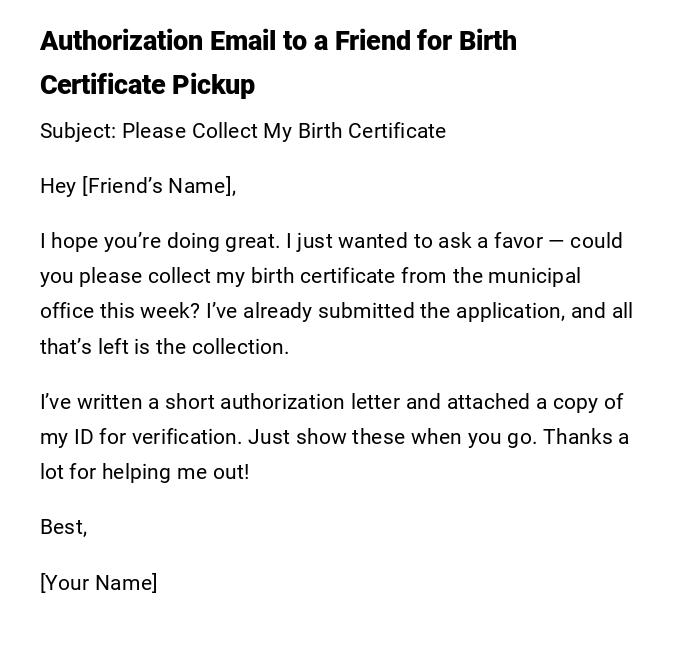Select the "[Friend's Name]" placeholder

click(159, 186)
